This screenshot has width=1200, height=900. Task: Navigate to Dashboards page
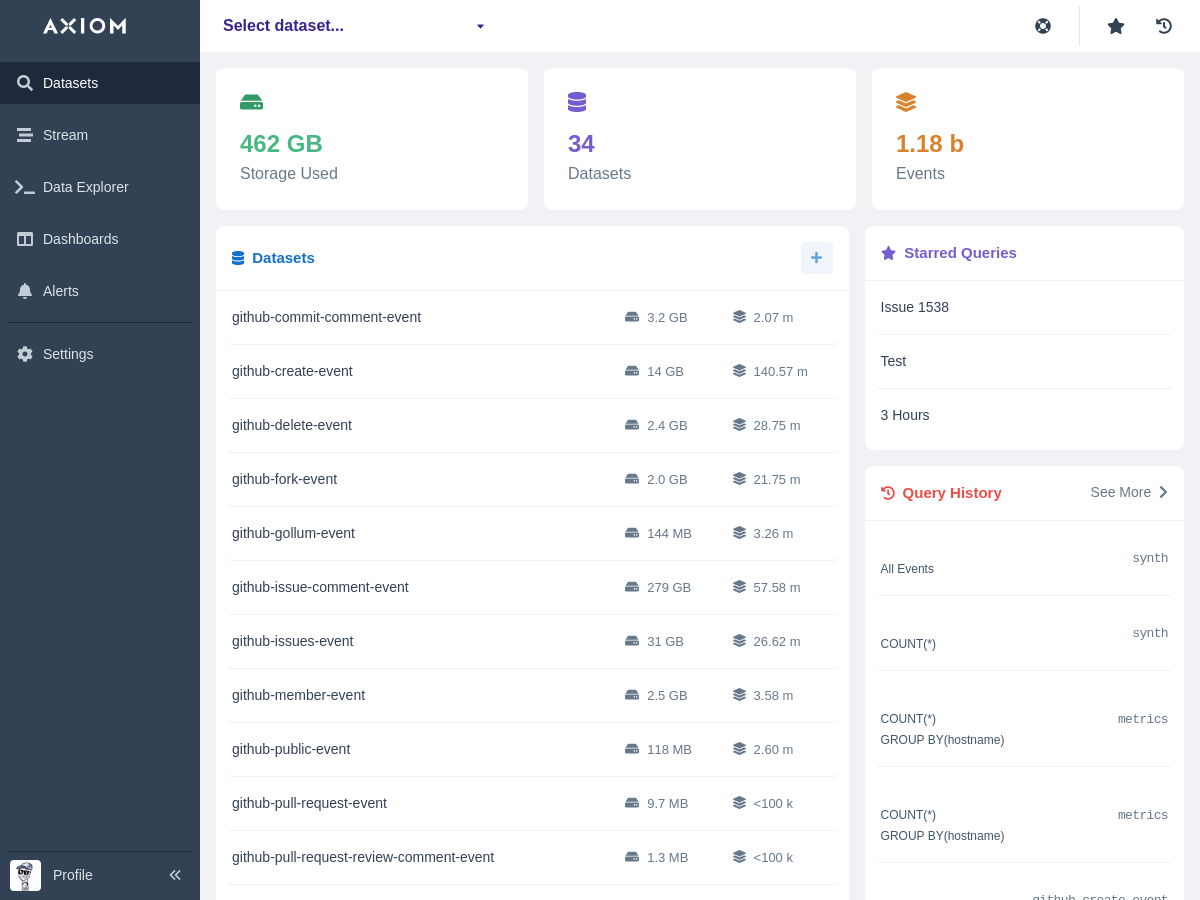[80, 239]
